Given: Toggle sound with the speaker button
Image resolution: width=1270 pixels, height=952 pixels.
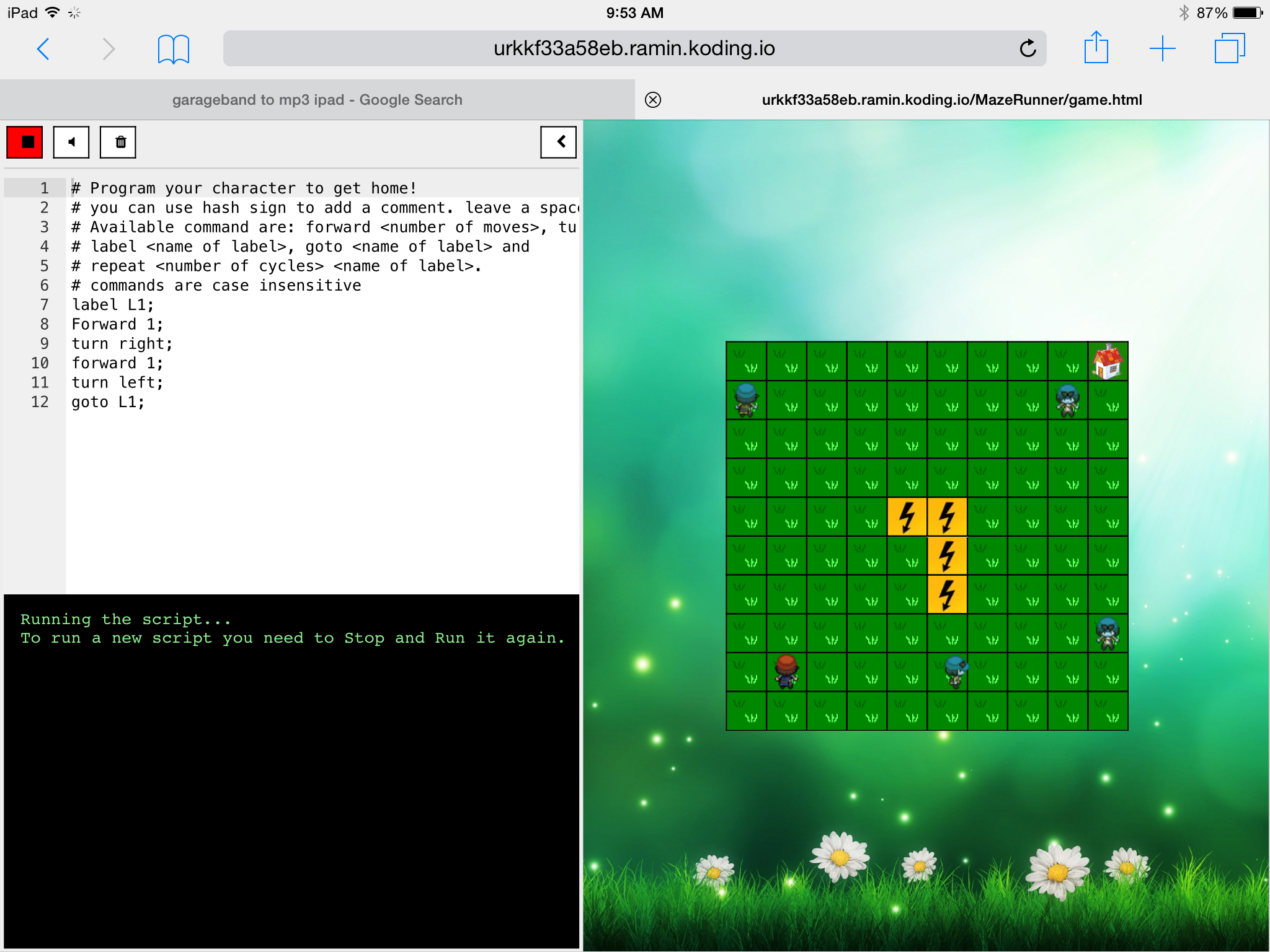Looking at the screenshot, I should [x=71, y=142].
